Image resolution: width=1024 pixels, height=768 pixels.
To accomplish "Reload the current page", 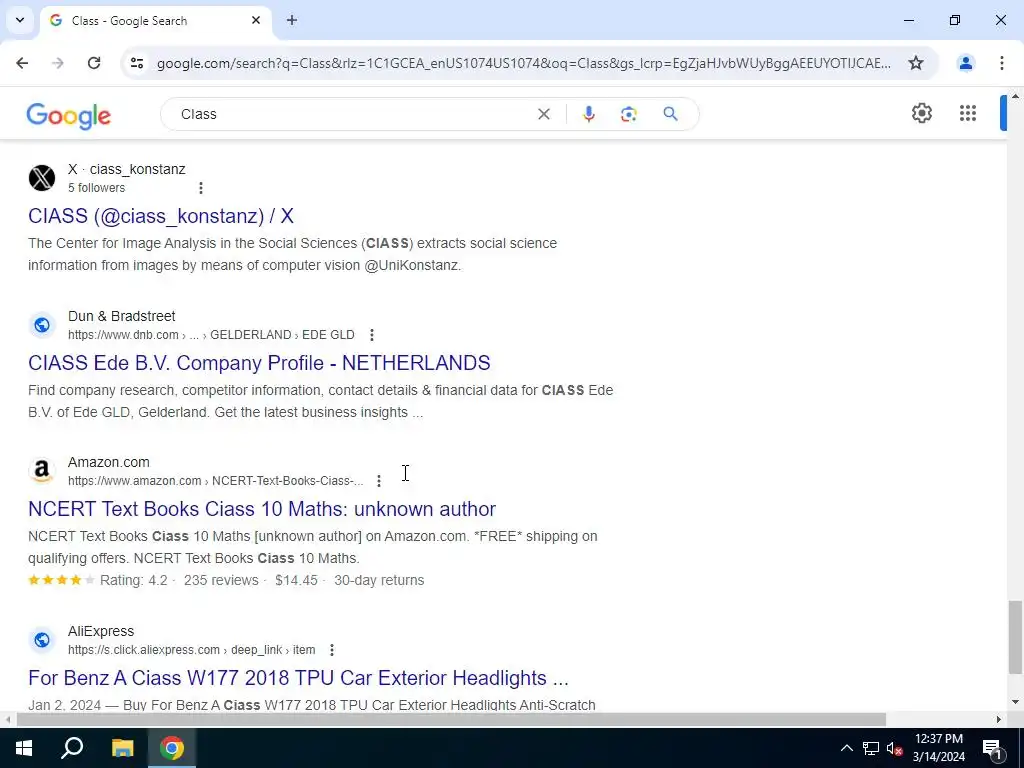I will pos(94,63).
